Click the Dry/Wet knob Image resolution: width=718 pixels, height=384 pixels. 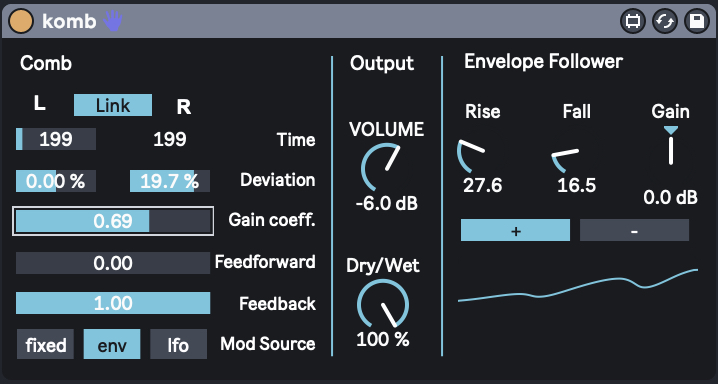click(383, 304)
